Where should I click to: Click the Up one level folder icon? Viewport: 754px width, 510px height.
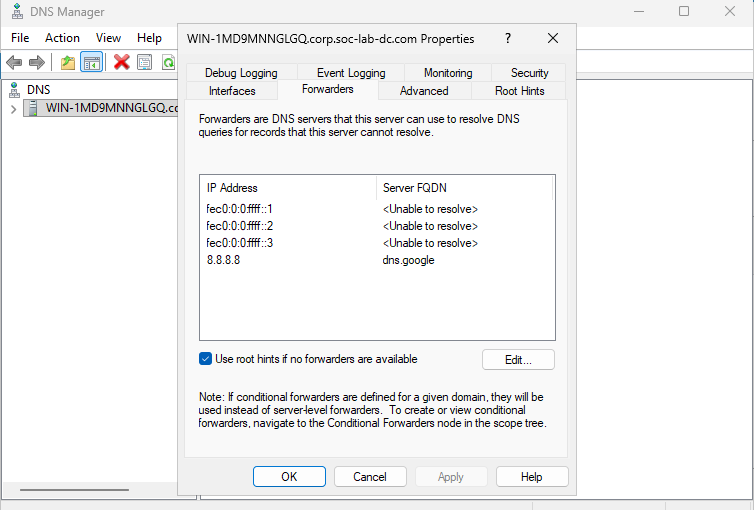click(68, 62)
